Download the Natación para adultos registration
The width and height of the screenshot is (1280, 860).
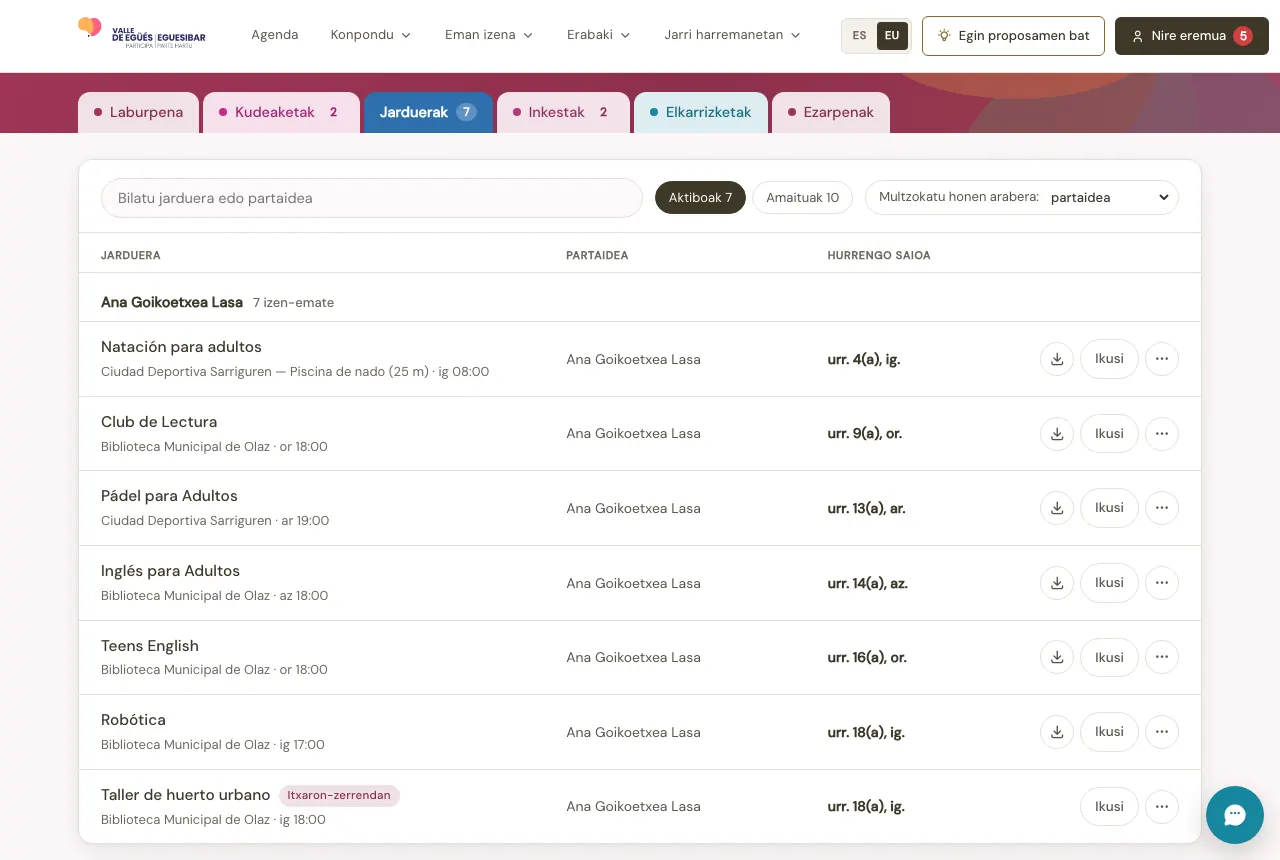point(1057,359)
